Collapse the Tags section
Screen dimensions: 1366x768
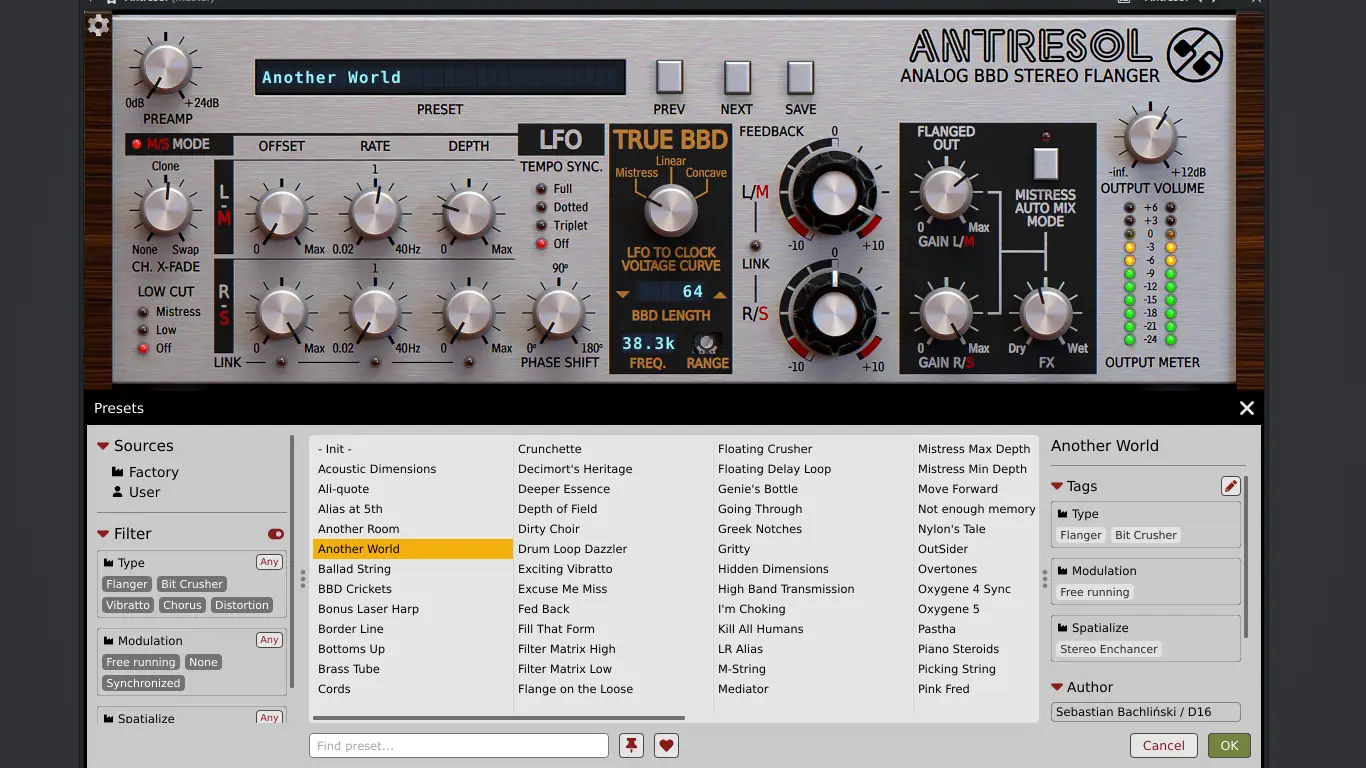pyautogui.click(x=1057, y=486)
